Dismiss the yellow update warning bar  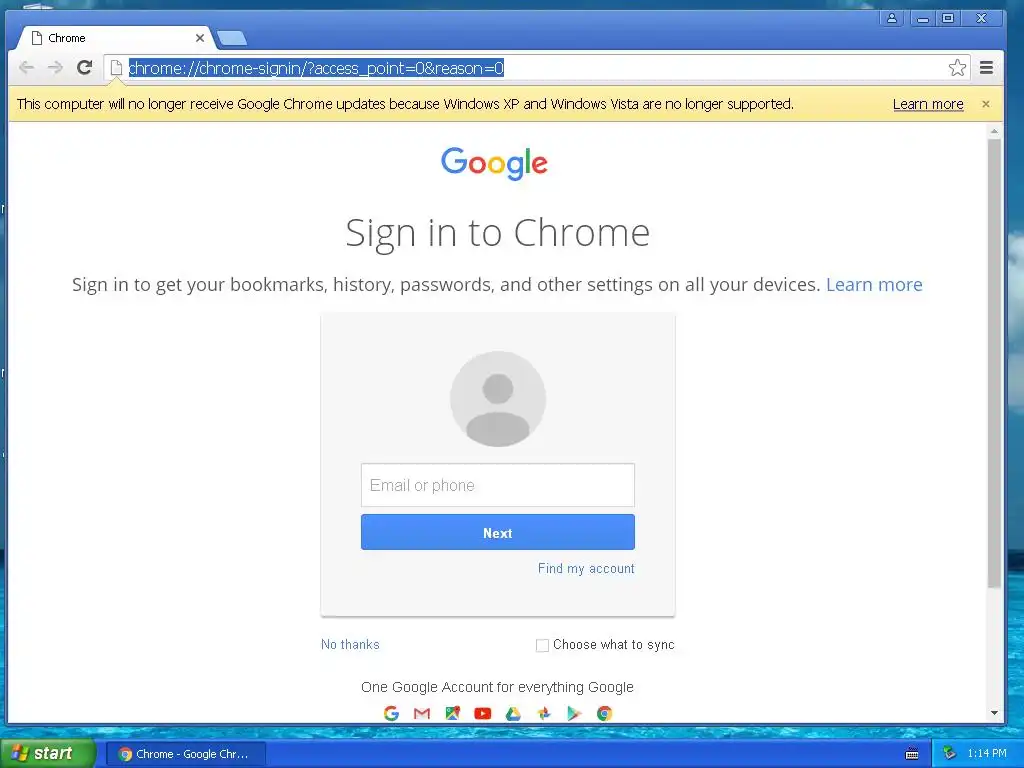[x=985, y=104]
